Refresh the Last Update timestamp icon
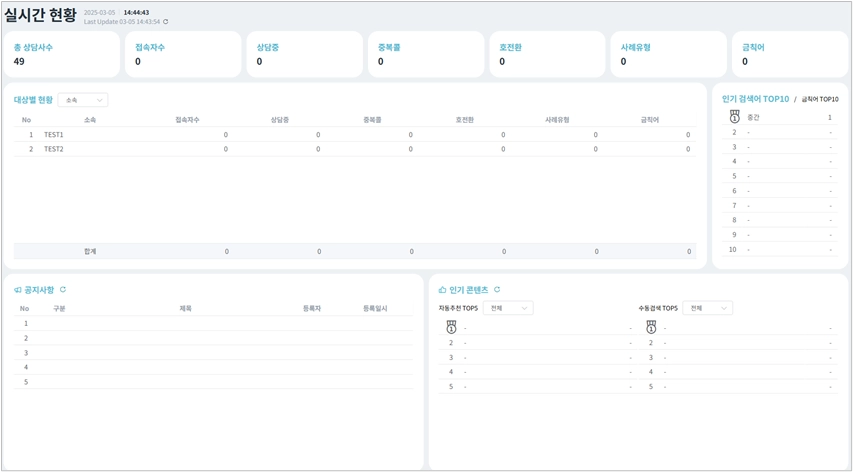853x472 pixels. coord(165,22)
